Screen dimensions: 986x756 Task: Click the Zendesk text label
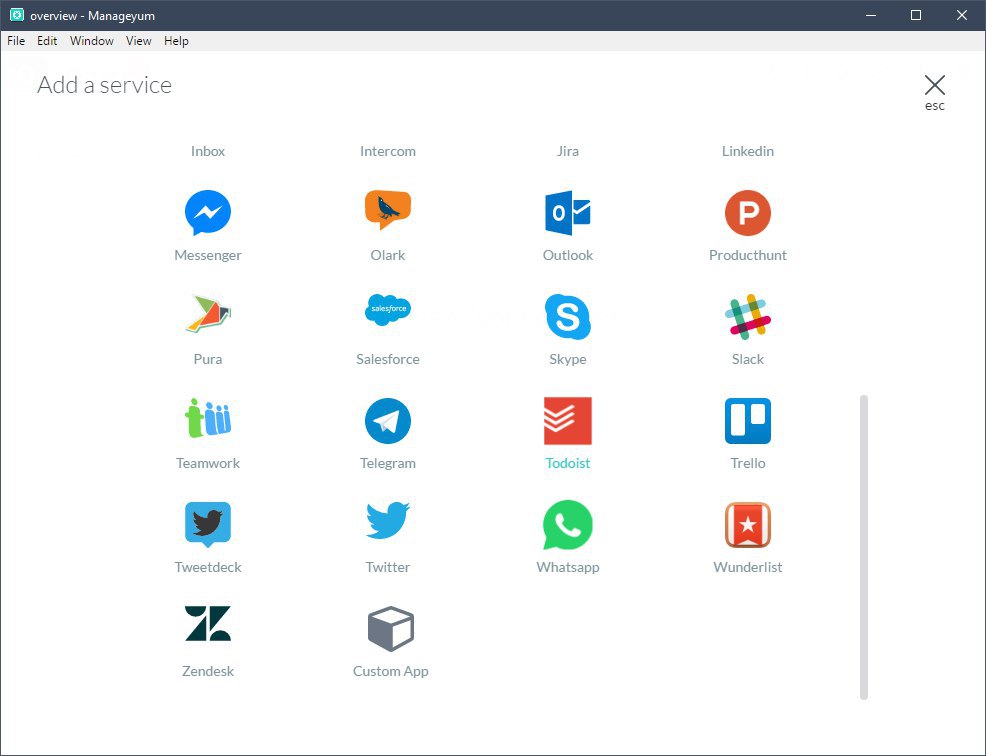208,671
